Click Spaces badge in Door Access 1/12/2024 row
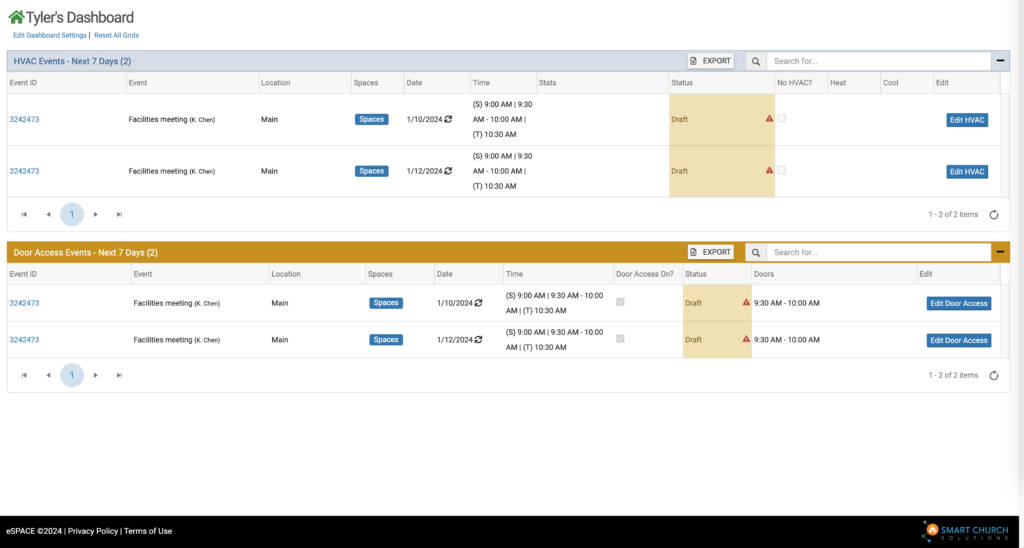Image resolution: width=1024 pixels, height=548 pixels. [x=386, y=340]
